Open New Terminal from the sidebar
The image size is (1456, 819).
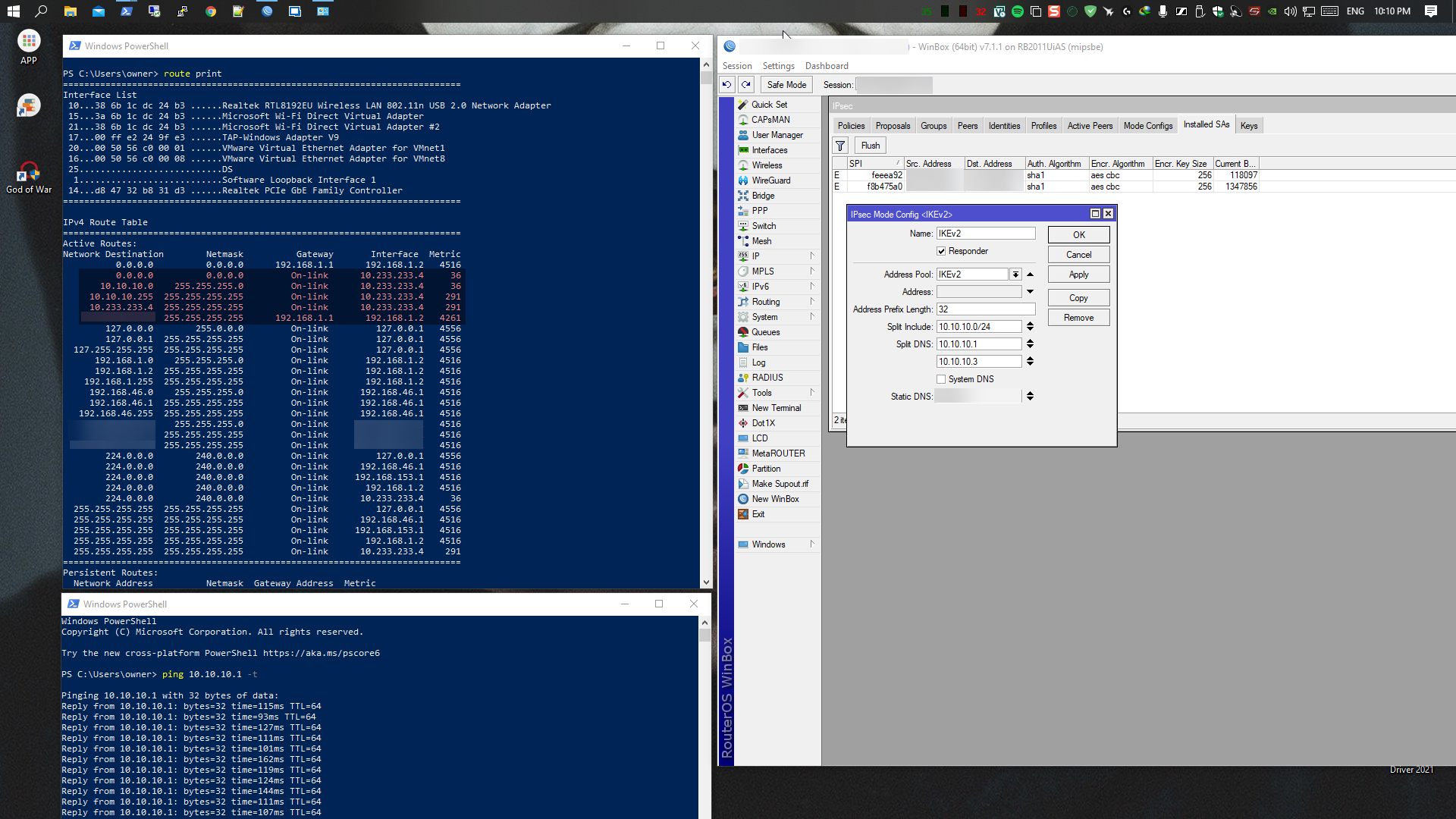[x=776, y=408]
